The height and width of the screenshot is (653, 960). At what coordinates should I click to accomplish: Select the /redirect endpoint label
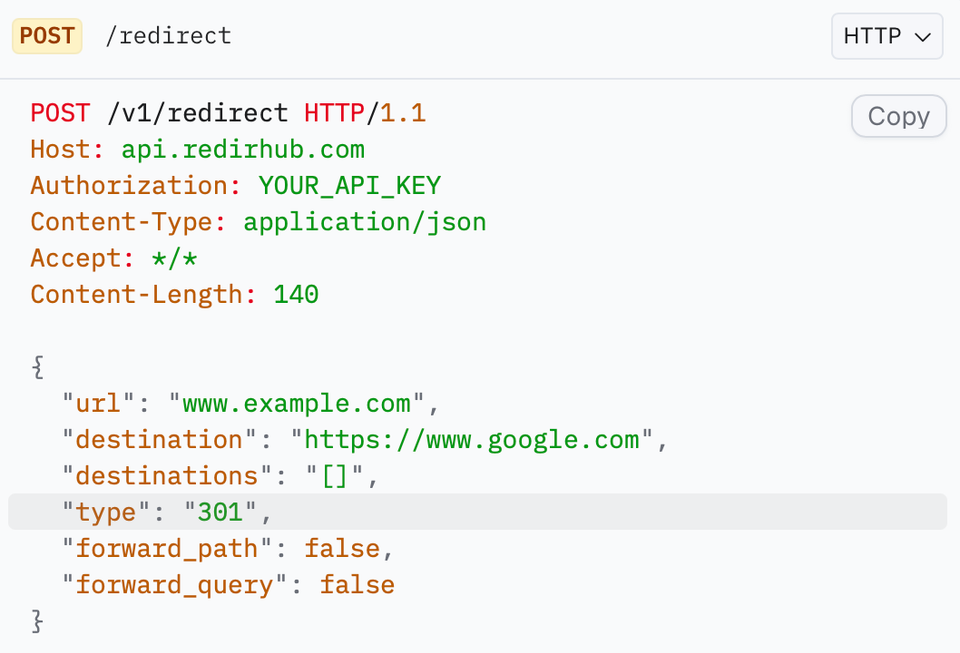click(168, 35)
